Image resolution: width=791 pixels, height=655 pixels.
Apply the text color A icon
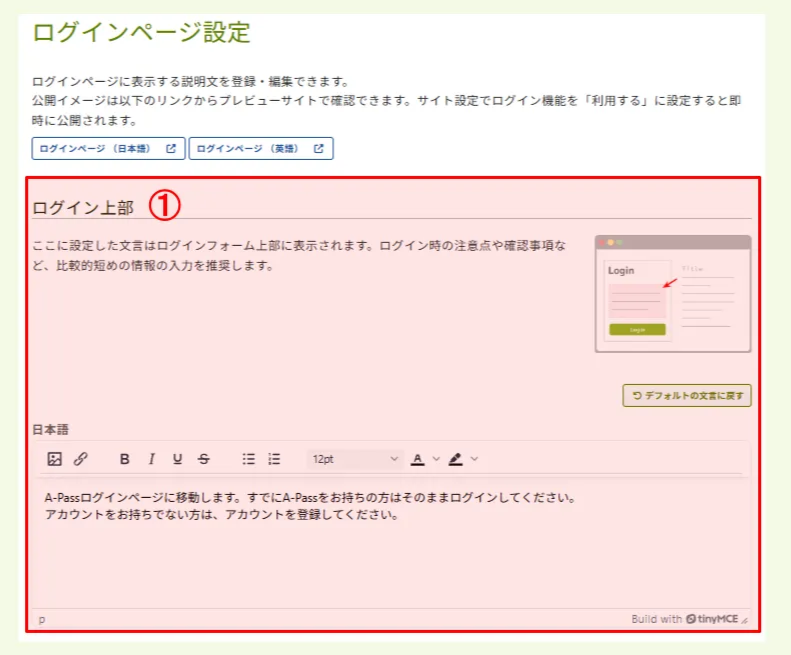(418, 459)
